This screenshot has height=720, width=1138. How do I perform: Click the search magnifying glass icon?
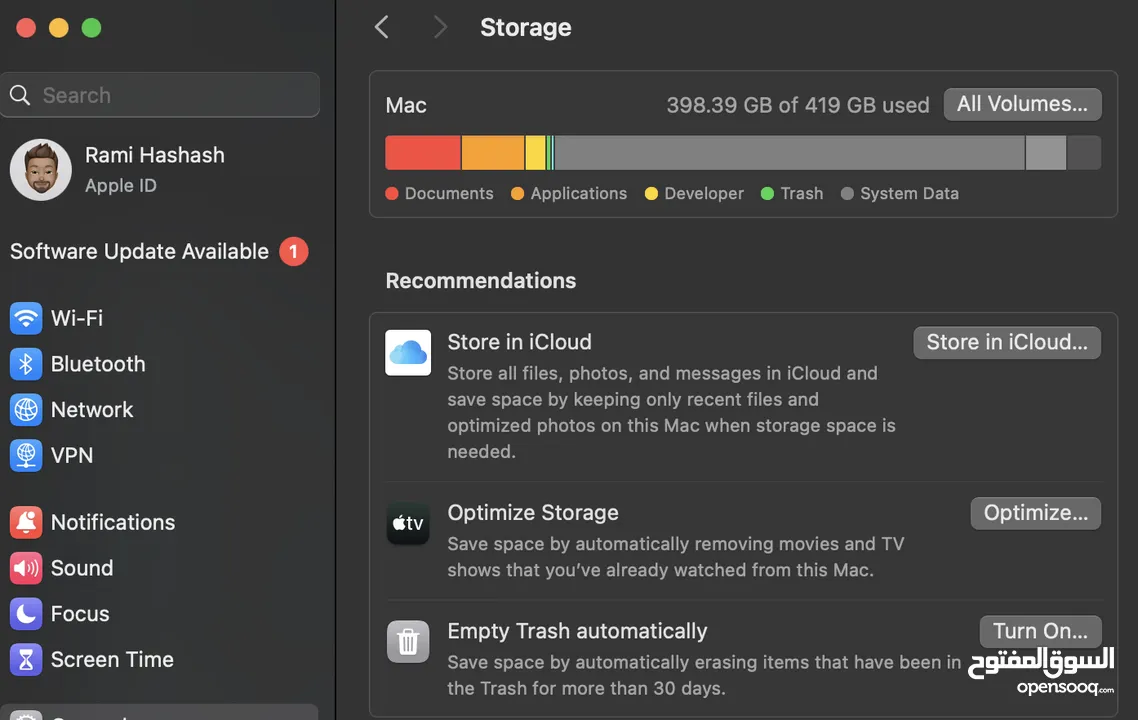20,95
